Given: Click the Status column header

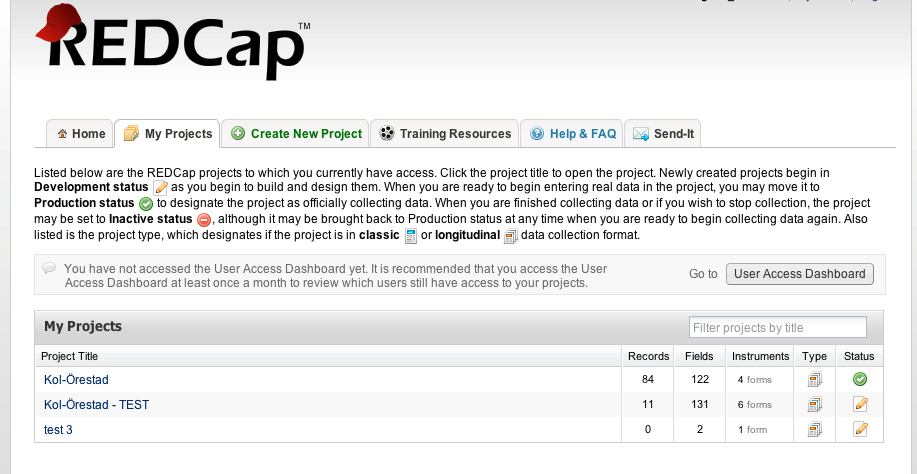Looking at the screenshot, I should pos(859,357).
